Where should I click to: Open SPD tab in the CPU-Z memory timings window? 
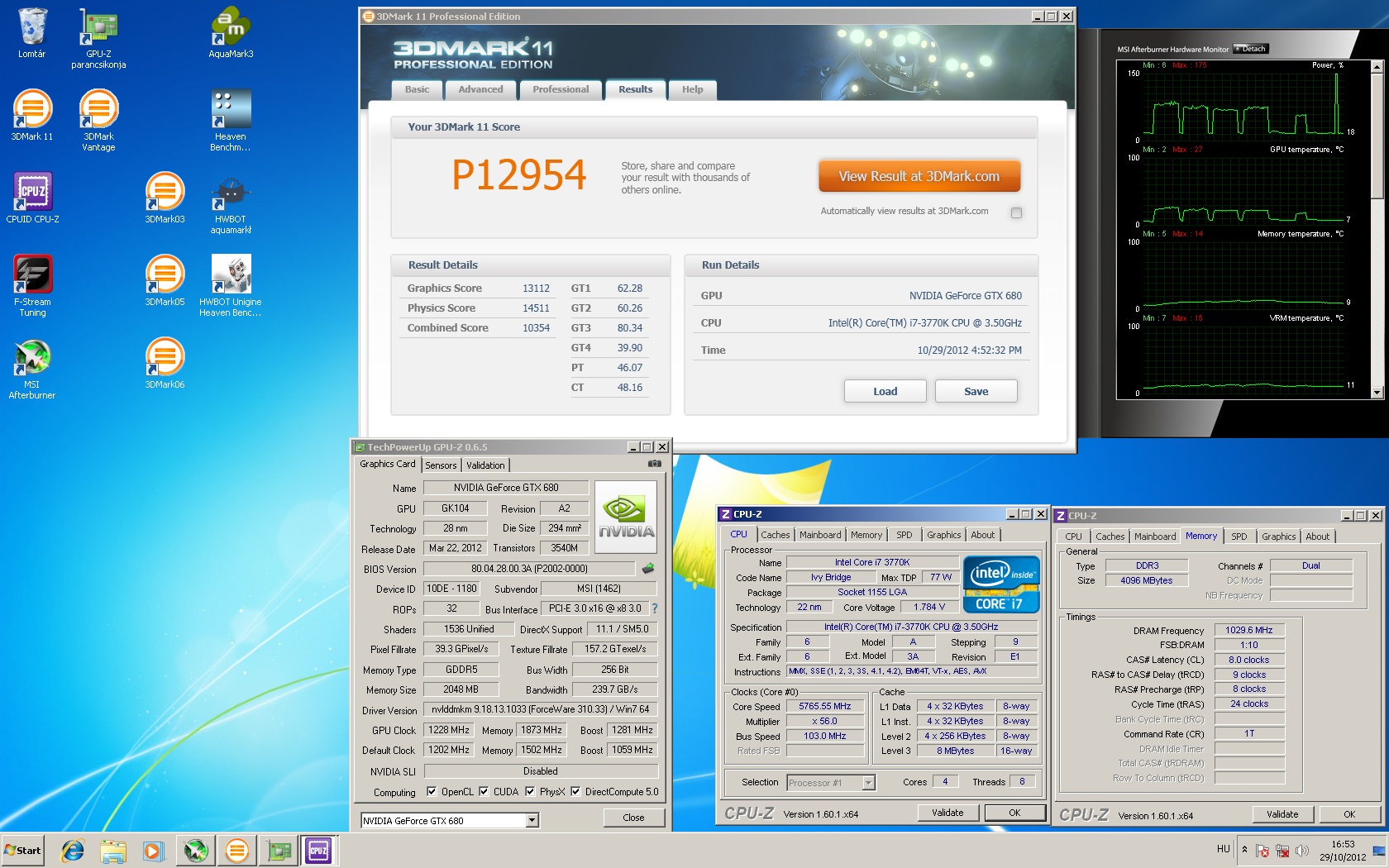1239,537
